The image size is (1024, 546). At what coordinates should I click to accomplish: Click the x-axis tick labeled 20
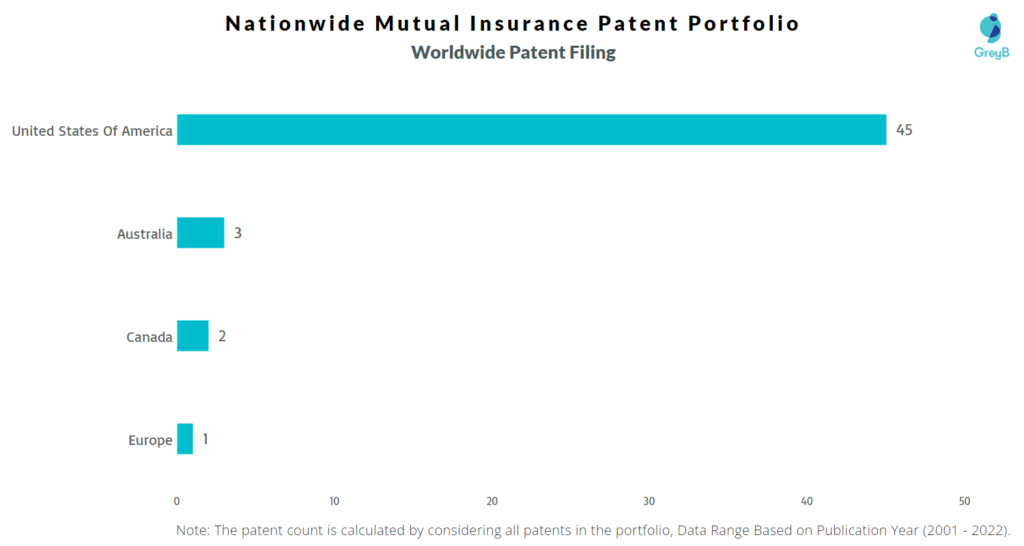(x=492, y=502)
